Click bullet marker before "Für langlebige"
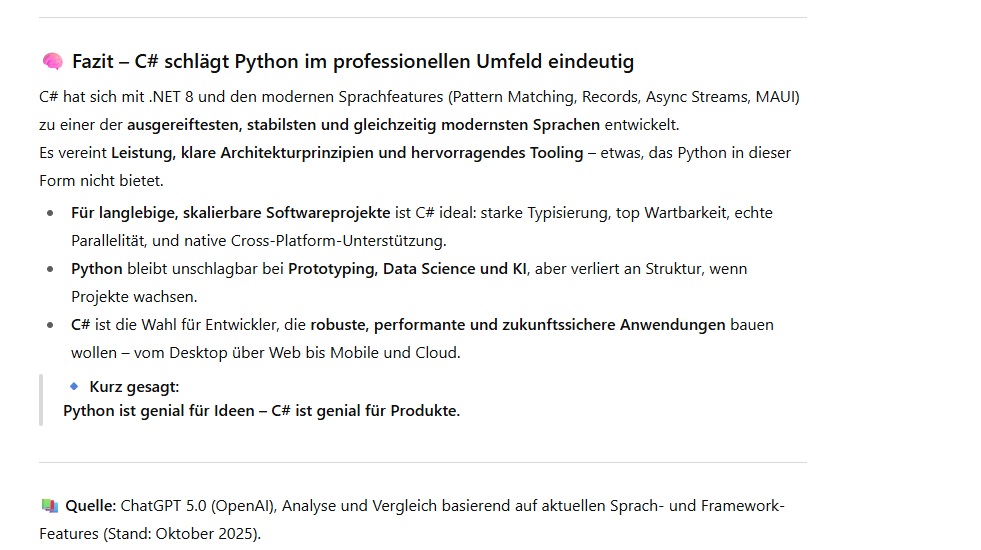 click(51, 213)
